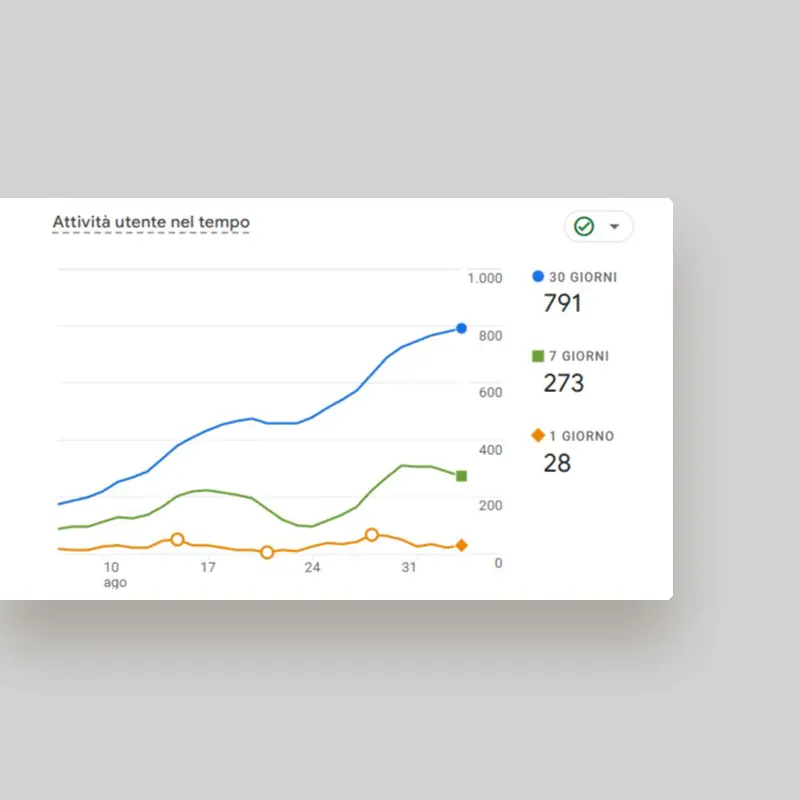Viewport: 800px width, 800px height.
Task: Click the blue circle 30 GIORNI legend icon
Action: pos(539,277)
